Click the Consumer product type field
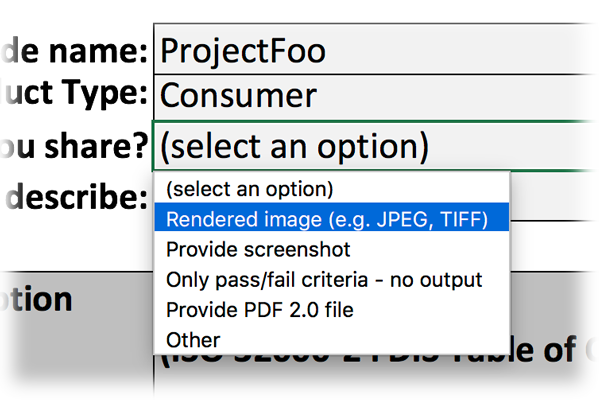The width and height of the screenshot is (600, 401). (377, 97)
